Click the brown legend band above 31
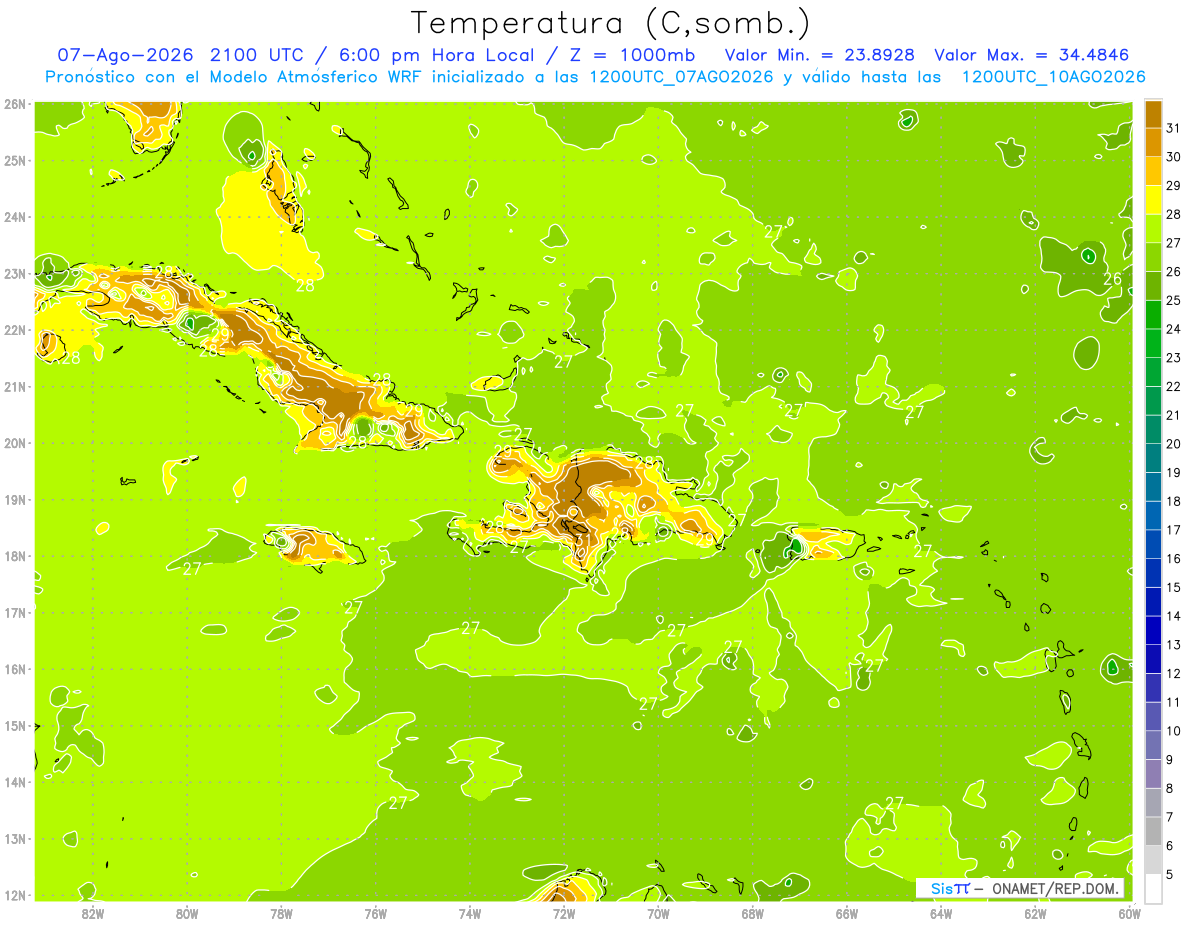This screenshot has height=927, width=1200. click(x=1153, y=113)
